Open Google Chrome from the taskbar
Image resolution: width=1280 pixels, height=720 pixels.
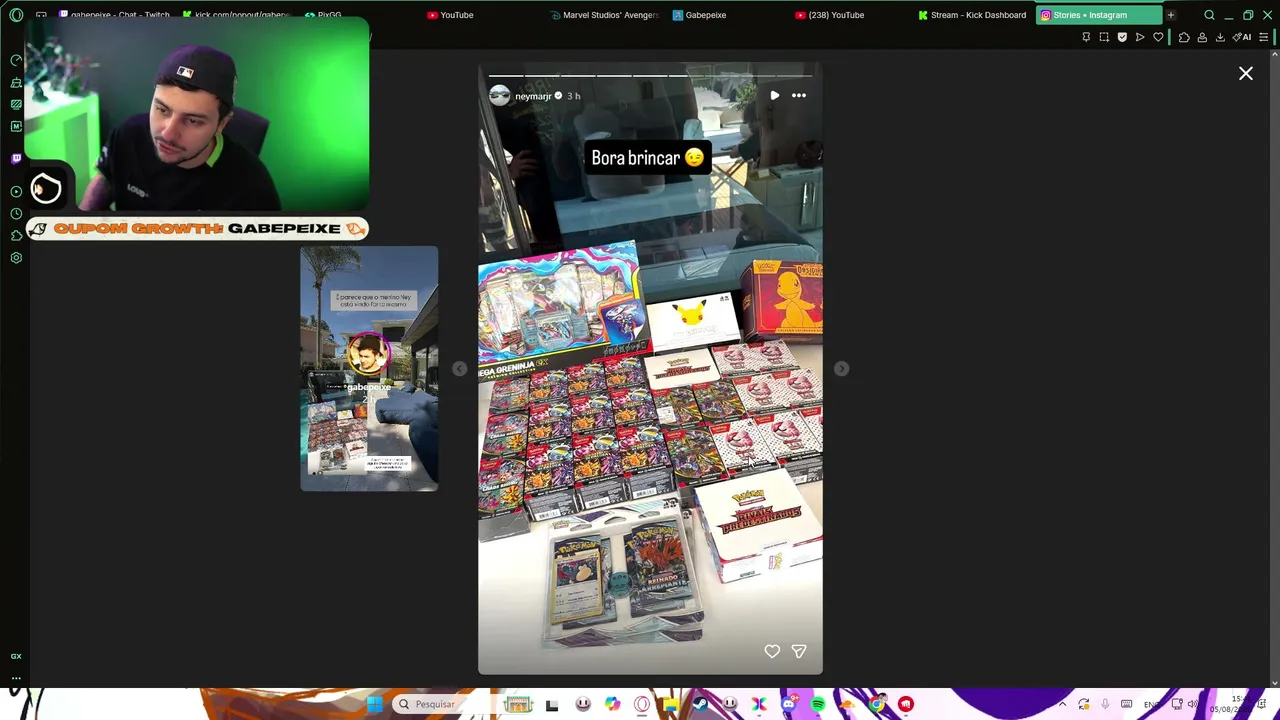(x=877, y=705)
